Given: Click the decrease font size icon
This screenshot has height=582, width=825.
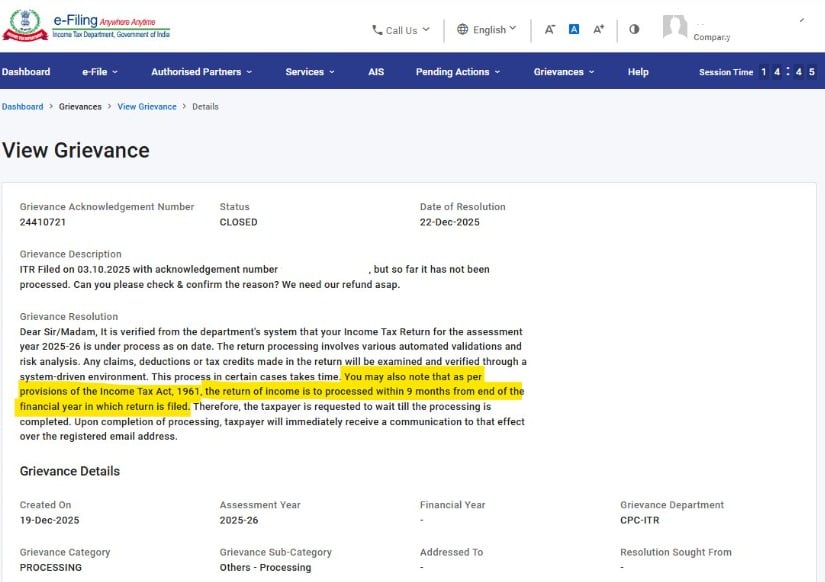Looking at the screenshot, I should coord(549,29).
